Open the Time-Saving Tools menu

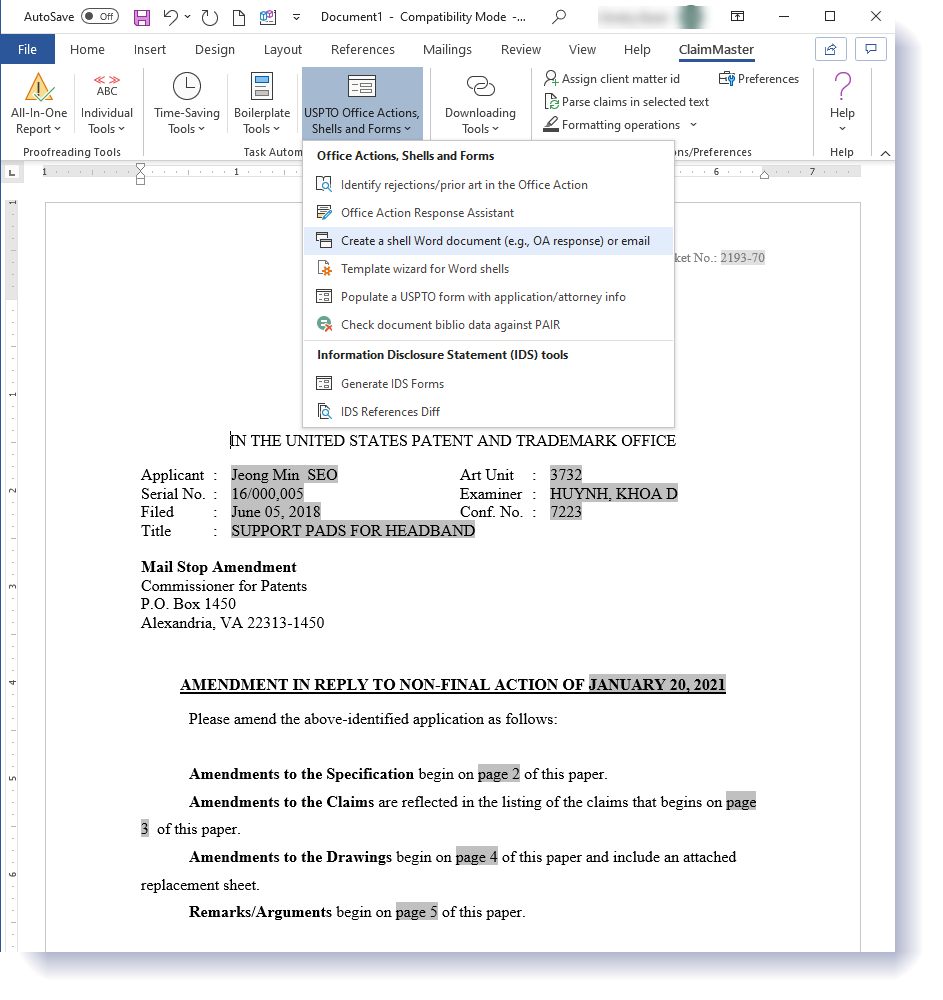click(187, 105)
